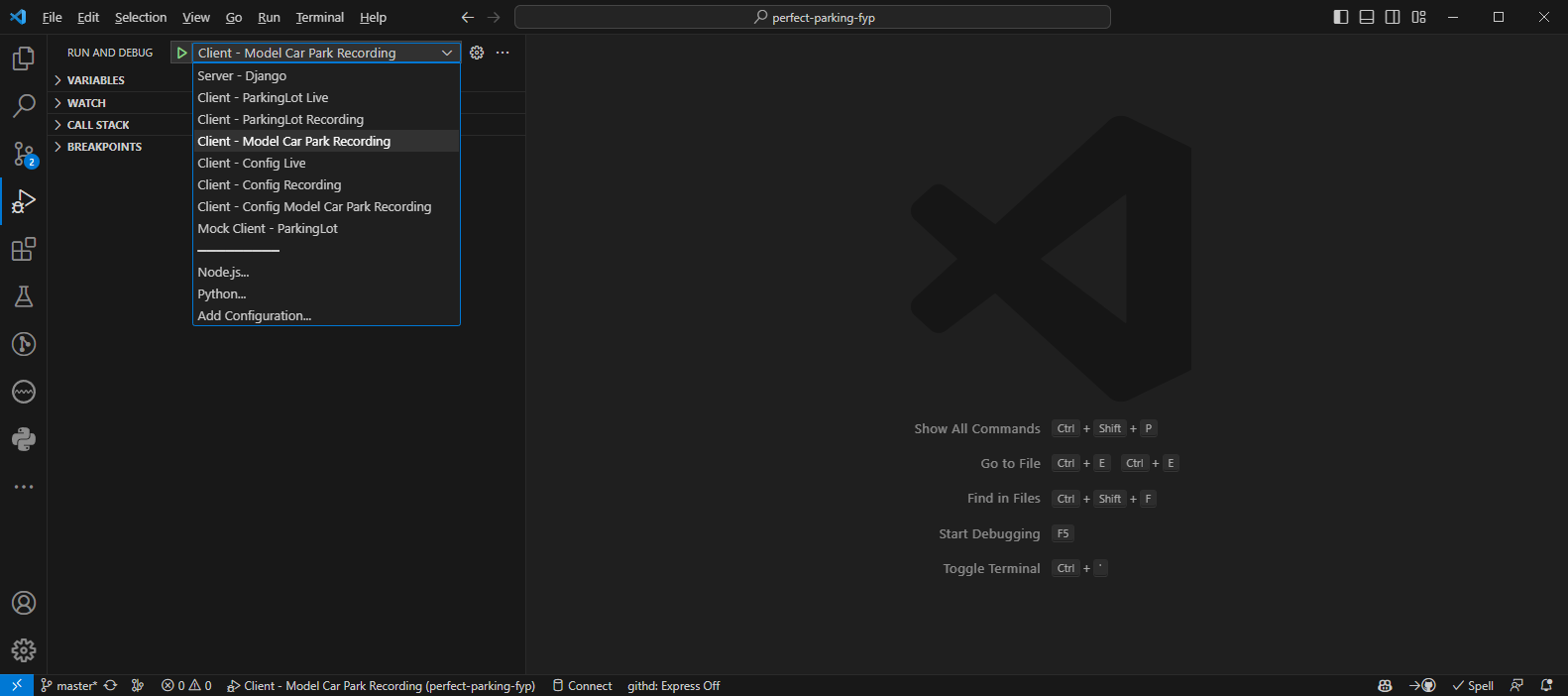Screen dimensions: 1568x696
Task: Open the Terminal menu
Action: 320,17
